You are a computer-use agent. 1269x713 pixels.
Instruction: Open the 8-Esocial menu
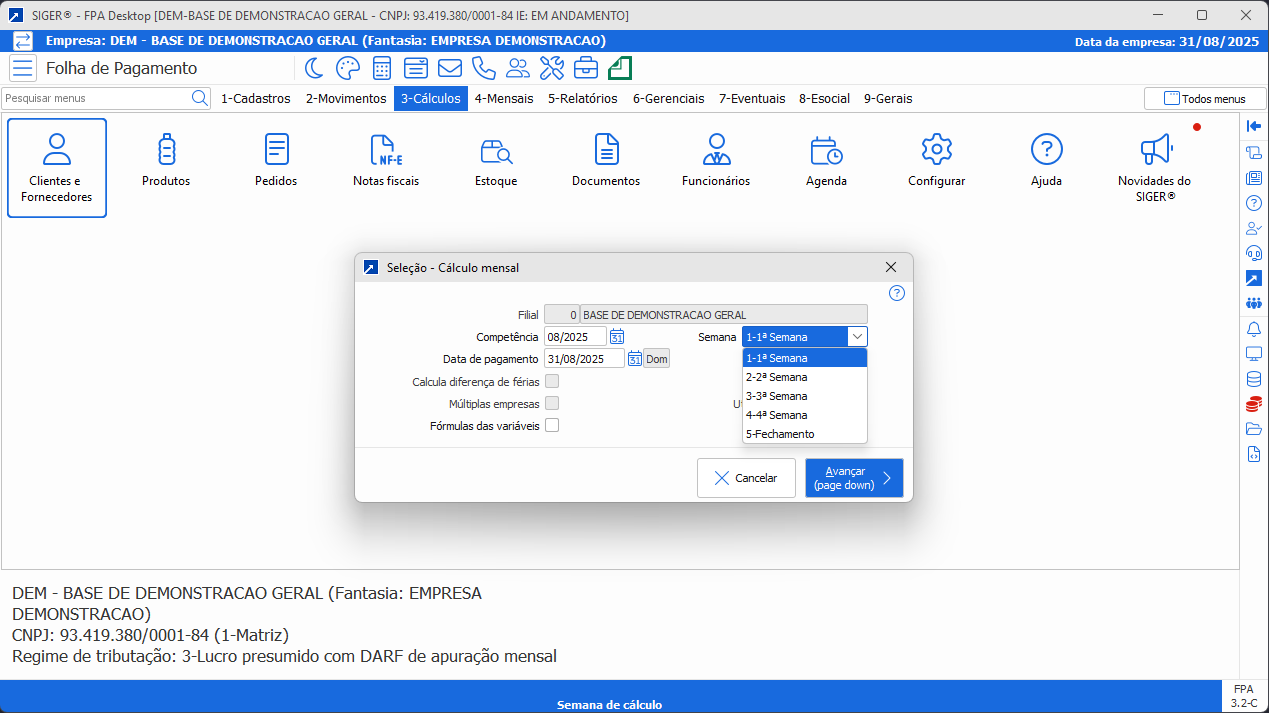point(824,99)
